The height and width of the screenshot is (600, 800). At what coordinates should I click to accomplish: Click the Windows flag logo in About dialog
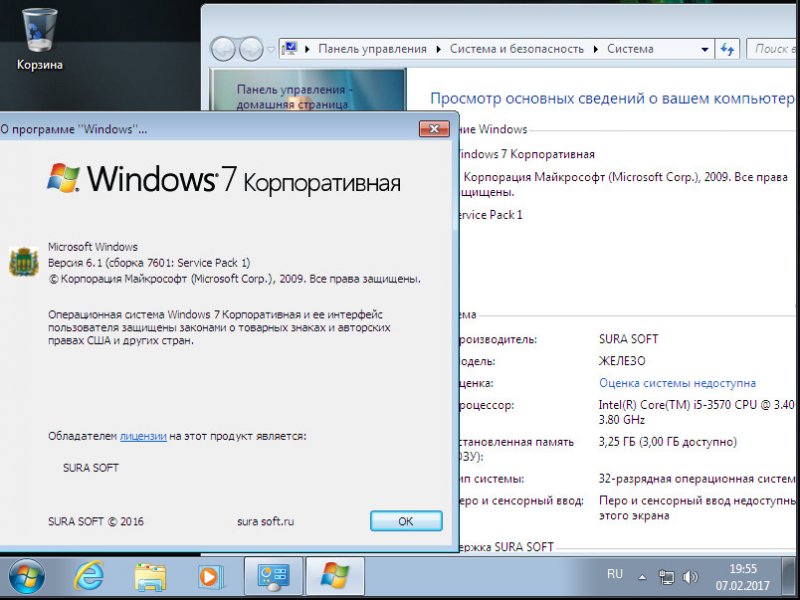(63, 178)
